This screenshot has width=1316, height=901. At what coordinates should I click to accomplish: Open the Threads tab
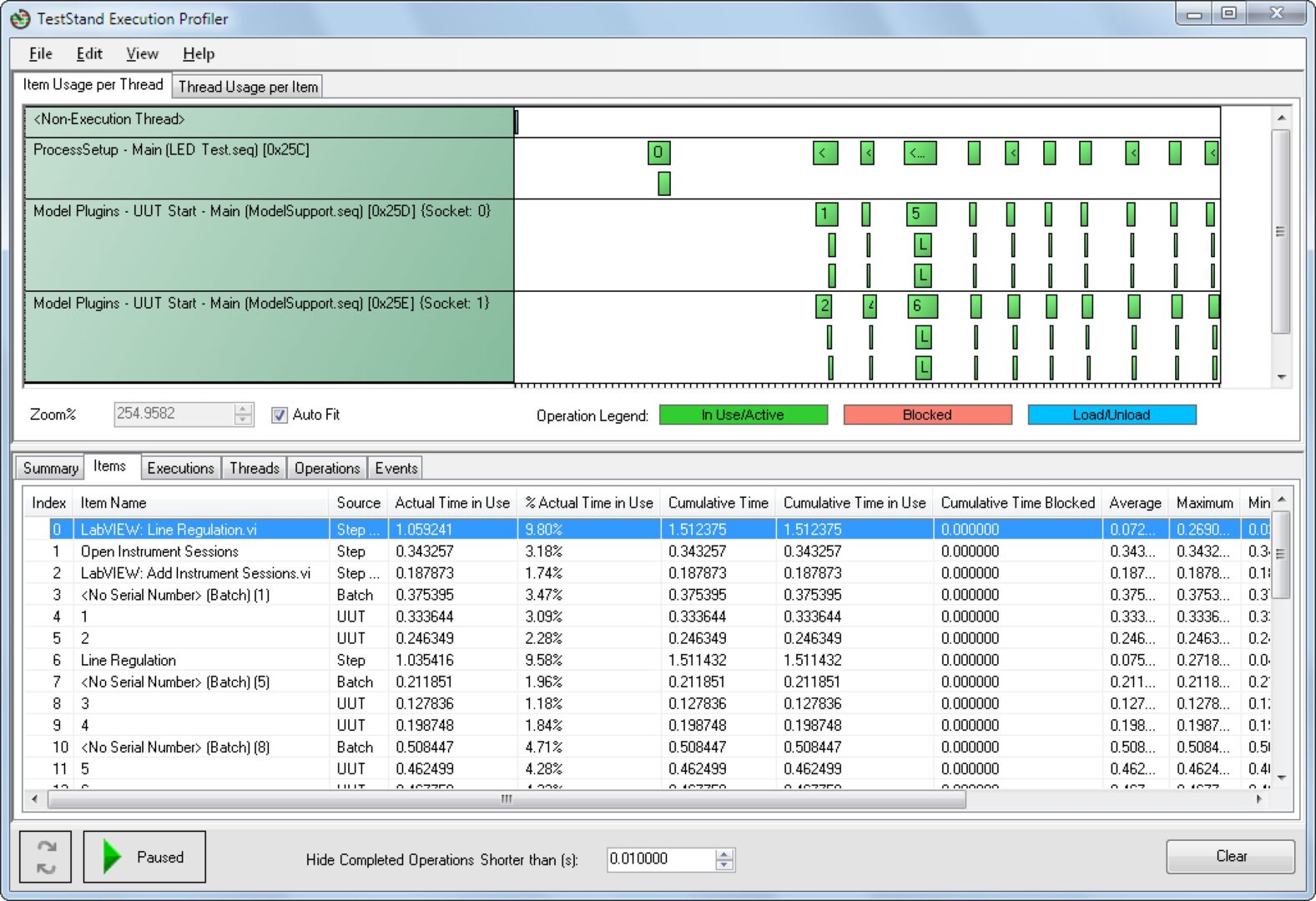[x=255, y=468]
